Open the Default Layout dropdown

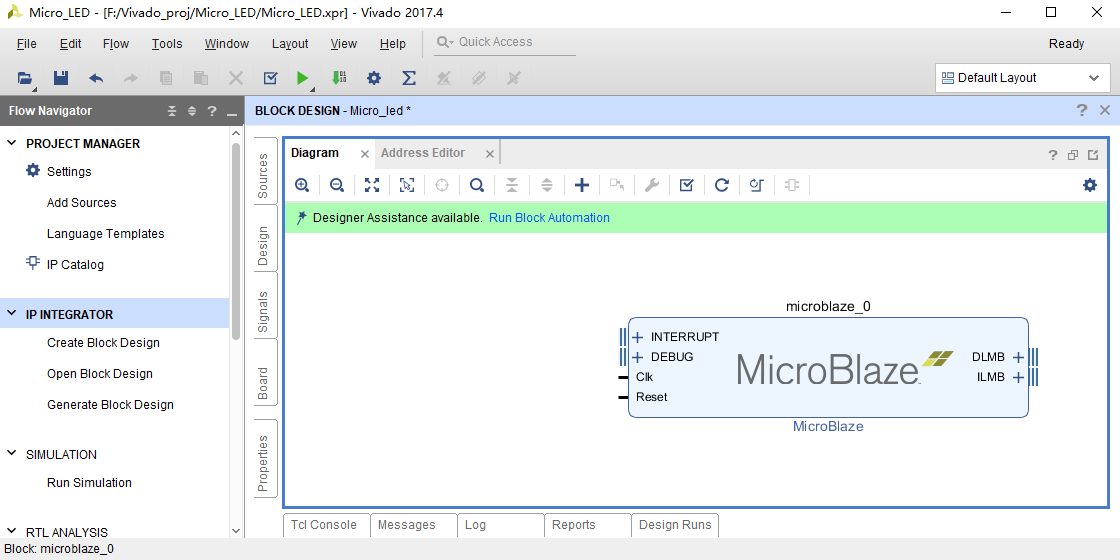(1023, 78)
